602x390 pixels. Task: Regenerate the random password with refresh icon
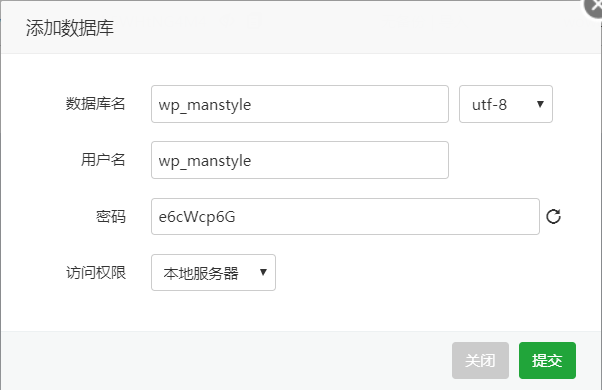[553, 216]
